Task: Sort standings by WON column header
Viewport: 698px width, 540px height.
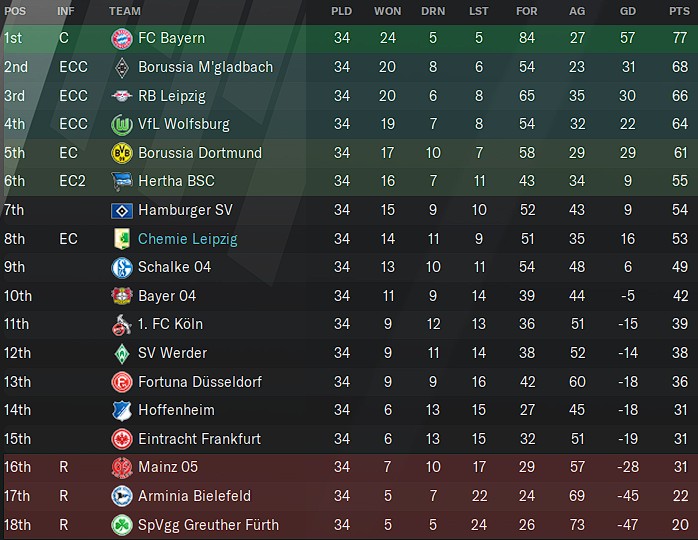Action: point(387,11)
